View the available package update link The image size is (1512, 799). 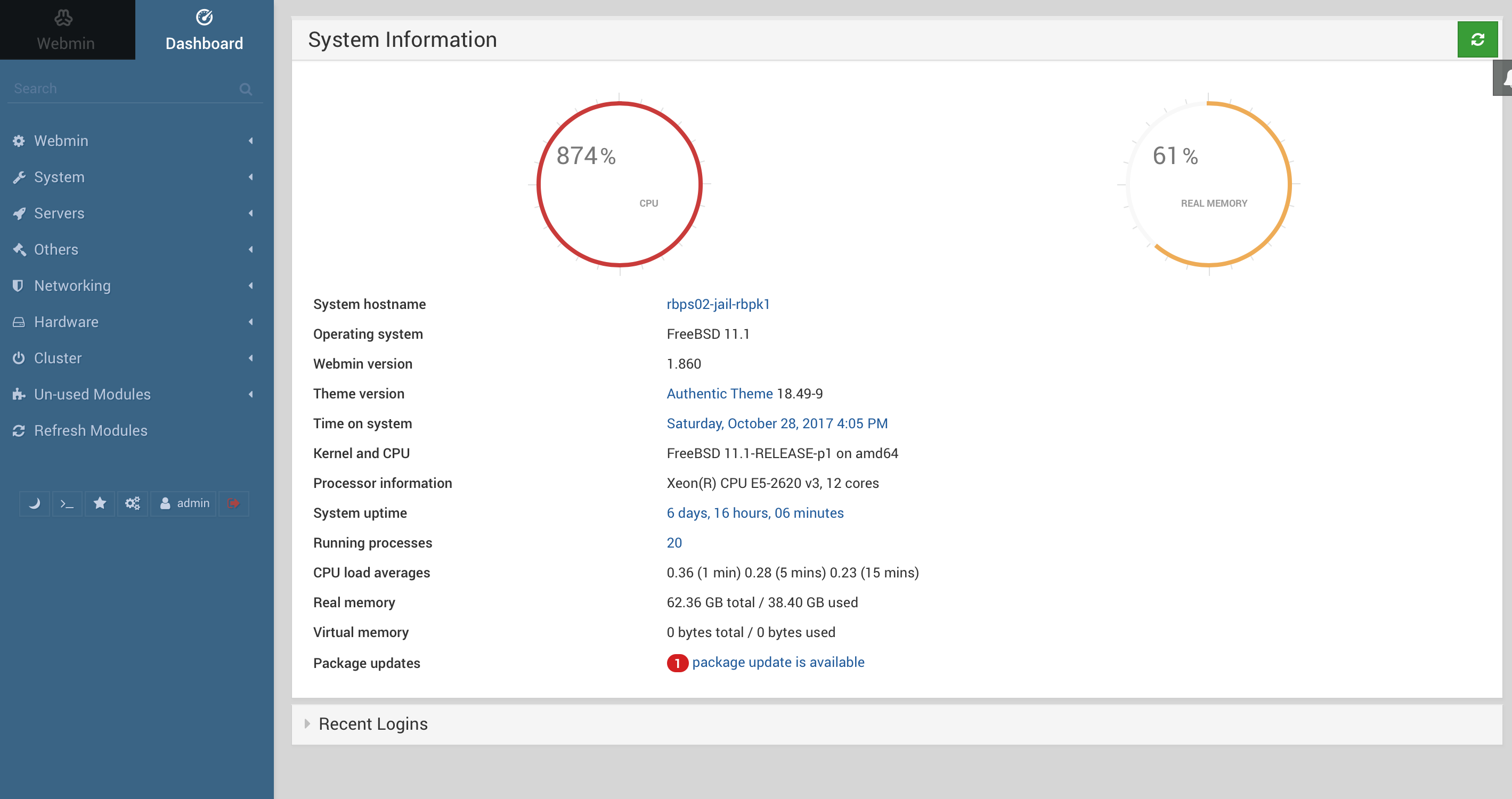[778, 662]
